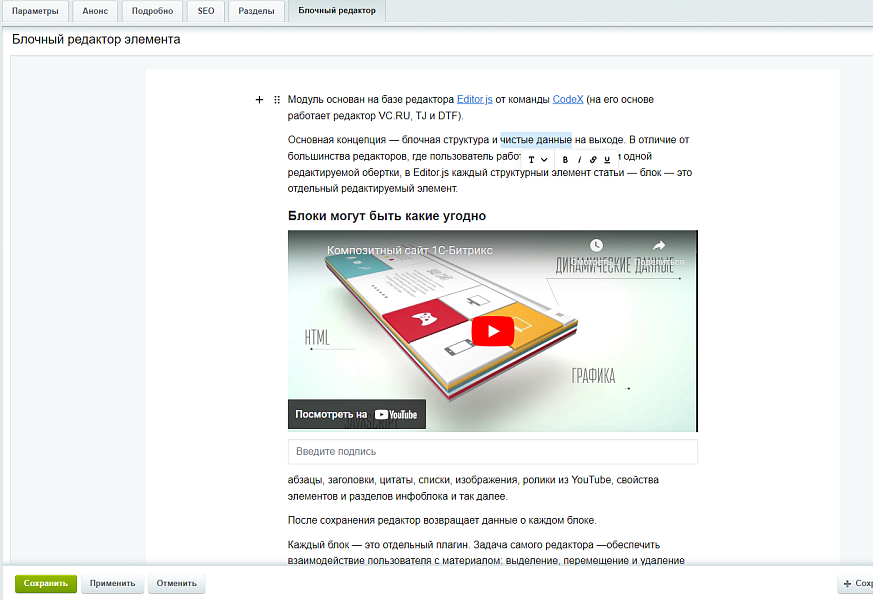This screenshot has width=873, height=600.
Task: Apply bold formatting in inline toolbar
Action: [x=565, y=160]
